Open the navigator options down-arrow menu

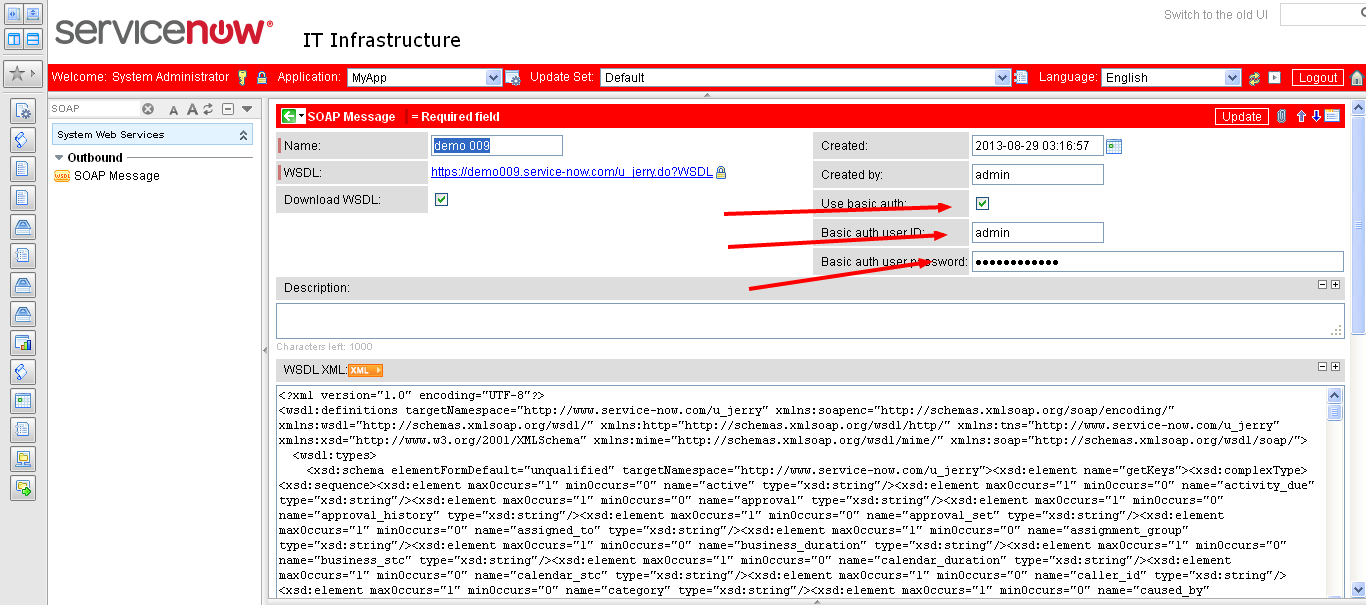pyautogui.click(x=247, y=109)
